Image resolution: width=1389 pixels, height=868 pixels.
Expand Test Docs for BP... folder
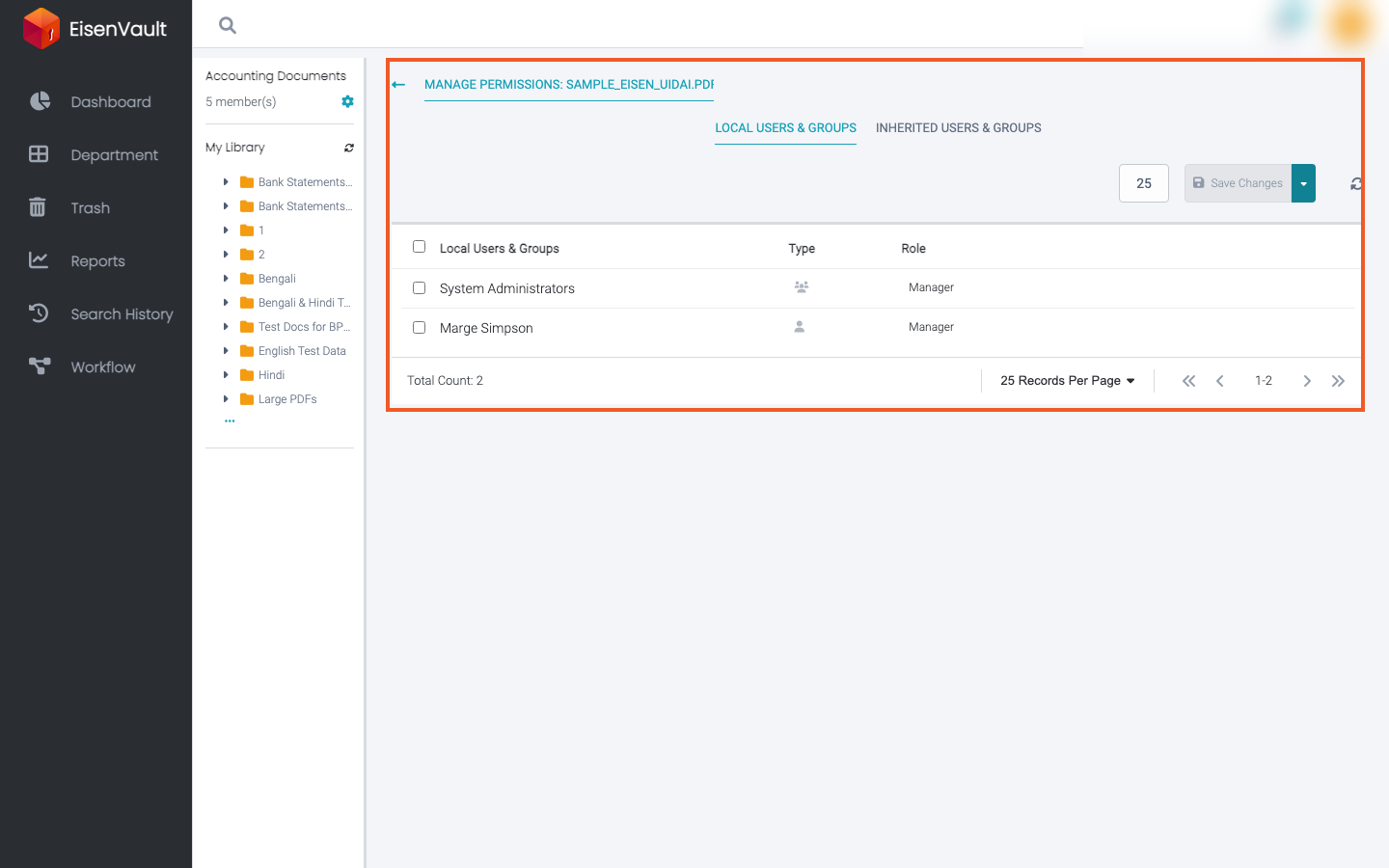pyautogui.click(x=226, y=327)
